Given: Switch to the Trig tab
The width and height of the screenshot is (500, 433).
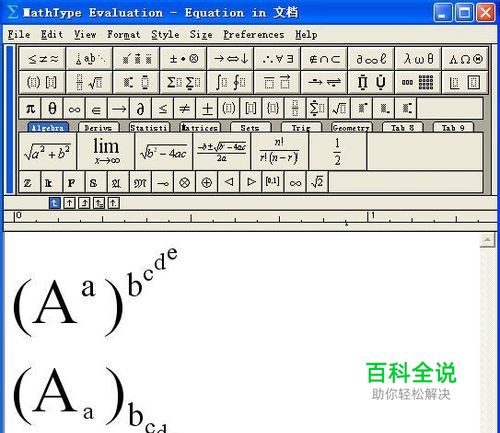Looking at the screenshot, I should click(301, 128).
